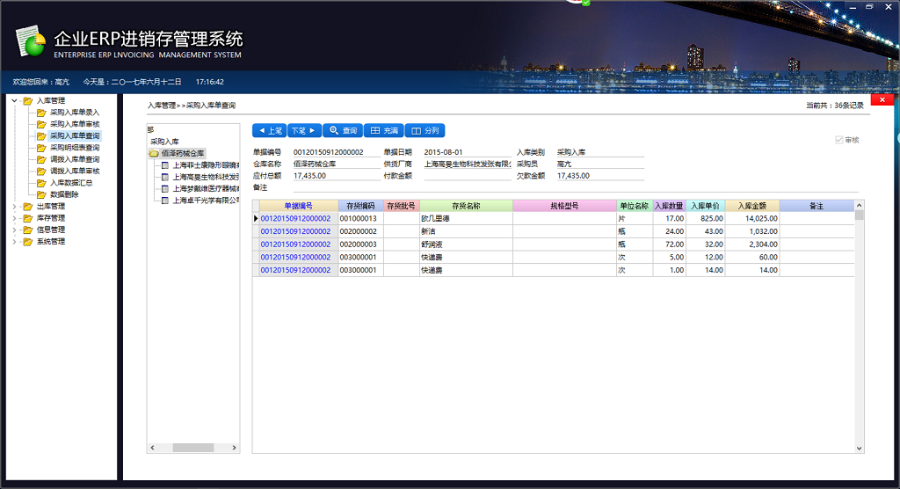This screenshot has height=489, width=900.
Task: Click the folder icon beside 采购明细表查询
Action: 41,148
